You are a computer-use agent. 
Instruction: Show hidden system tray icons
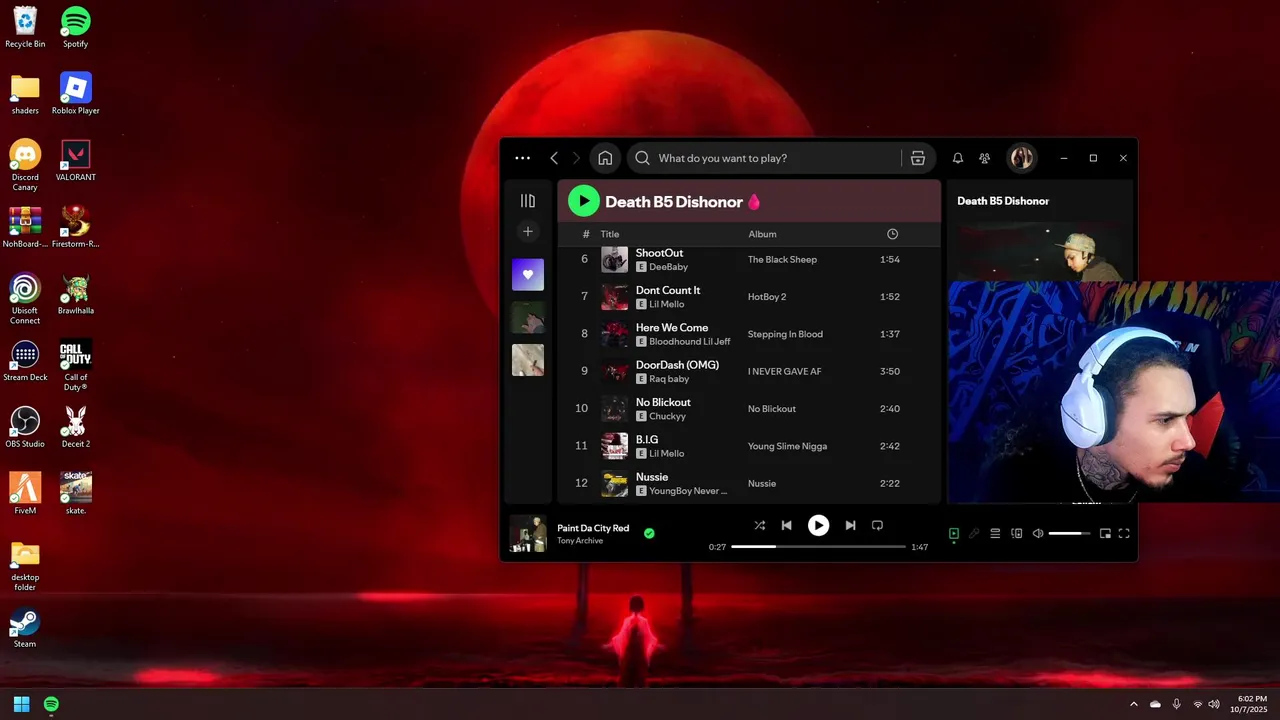pyautogui.click(x=1133, y=704)
